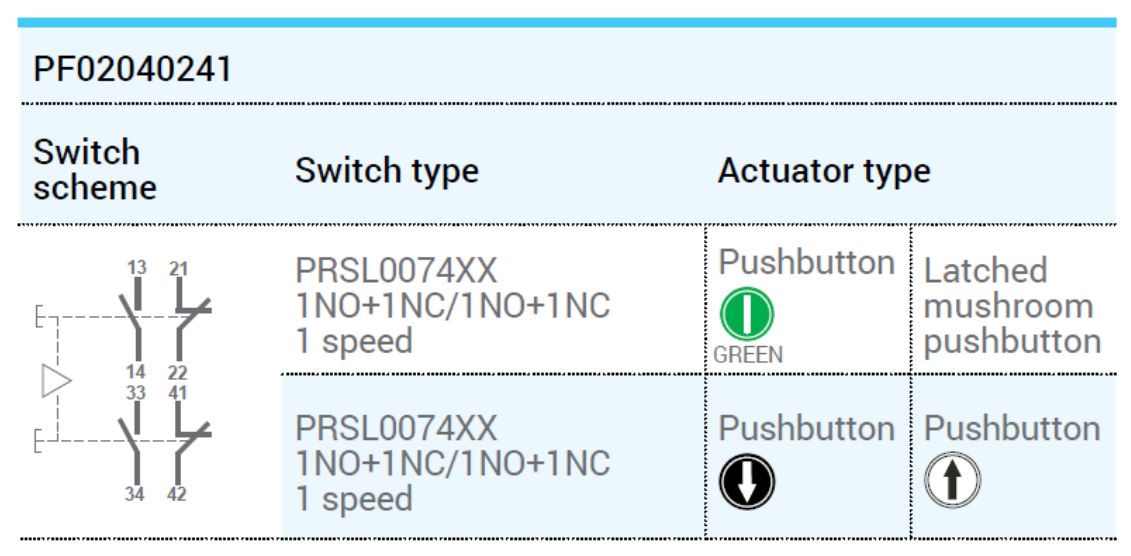Click the product code PF02040241
Screen dimensions: 1131x556
point(133,69)
